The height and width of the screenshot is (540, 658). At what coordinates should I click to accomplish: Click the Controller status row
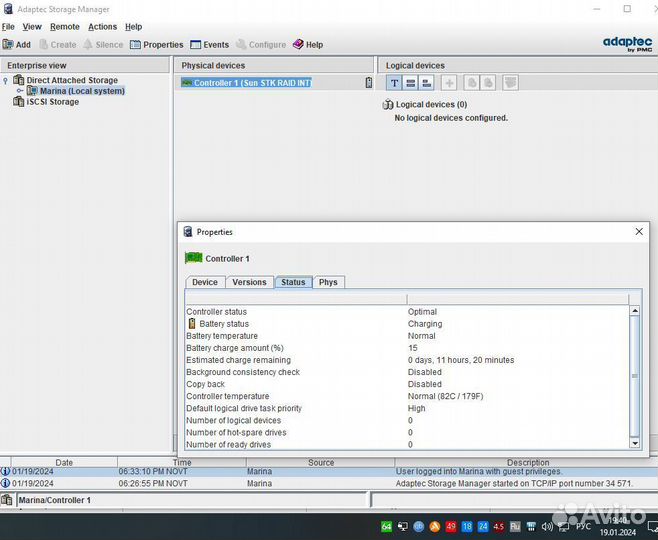407,312
